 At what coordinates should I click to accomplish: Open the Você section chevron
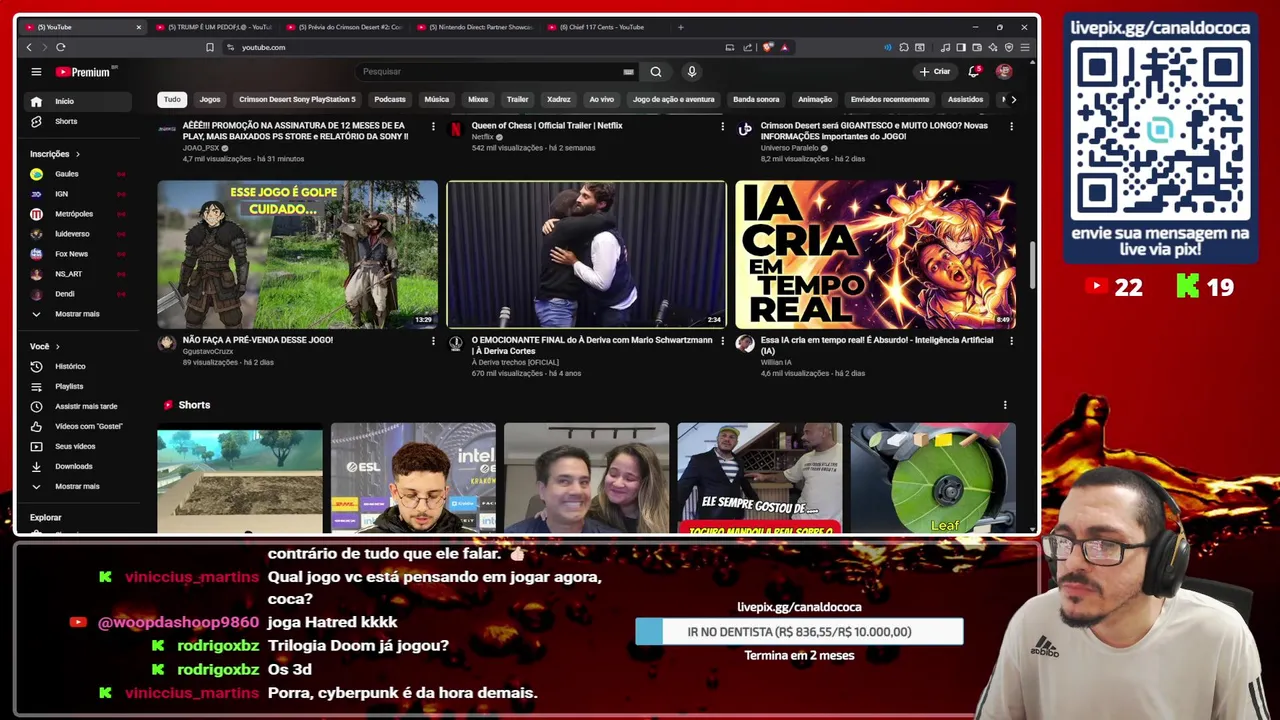(57, 346)
